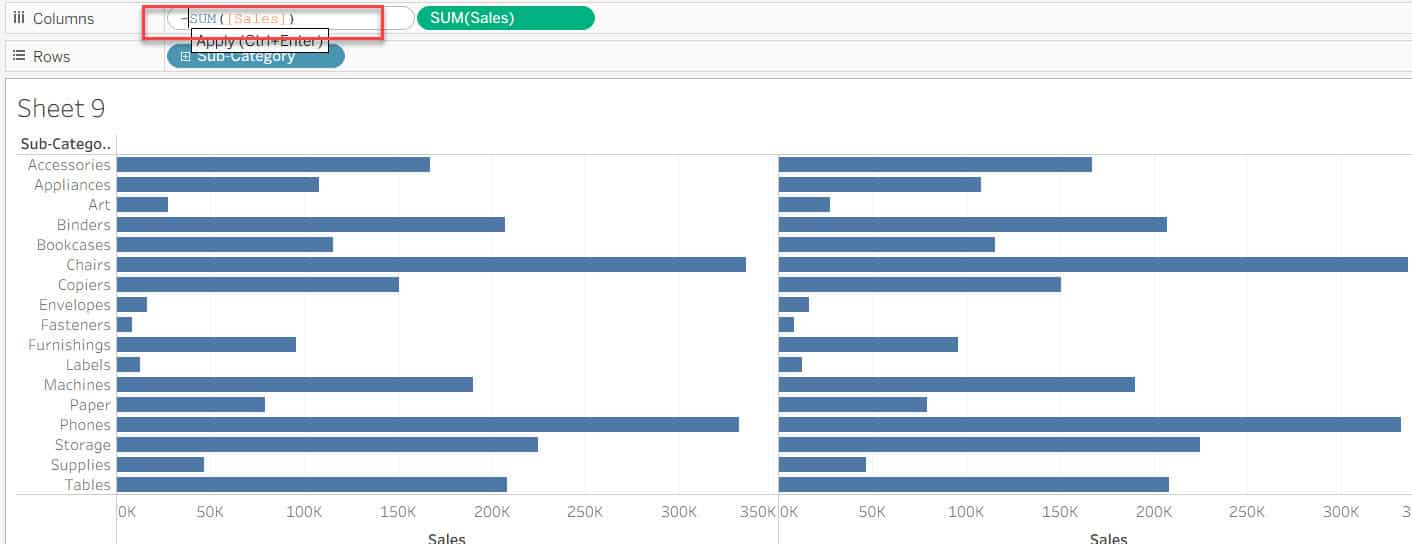Select the Supplies row label
Screen dimensions: 1412x544
tap(81, 465)
